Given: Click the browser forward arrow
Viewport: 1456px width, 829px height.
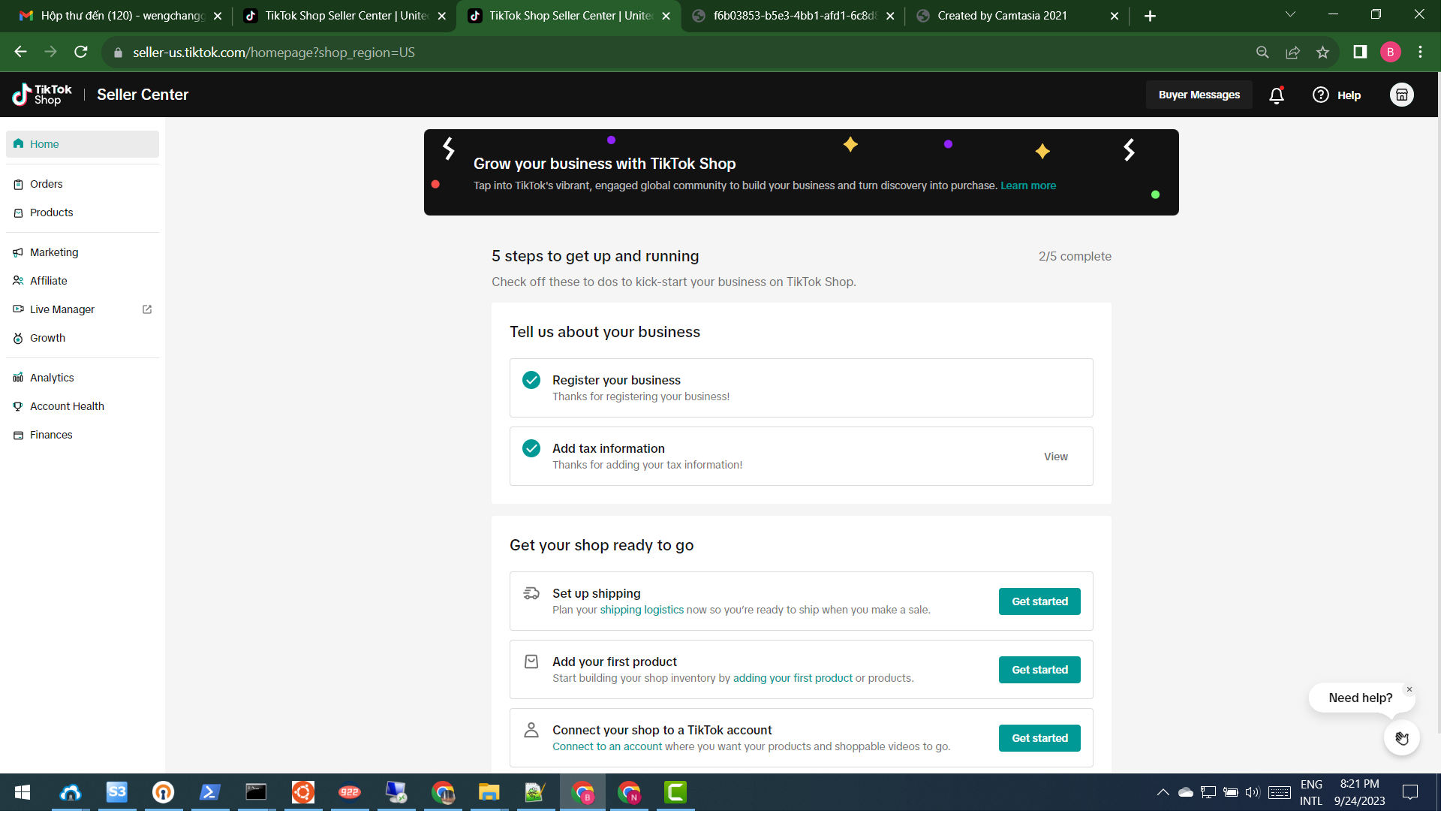Looking at the screenshot, I should tap(50, 52).
